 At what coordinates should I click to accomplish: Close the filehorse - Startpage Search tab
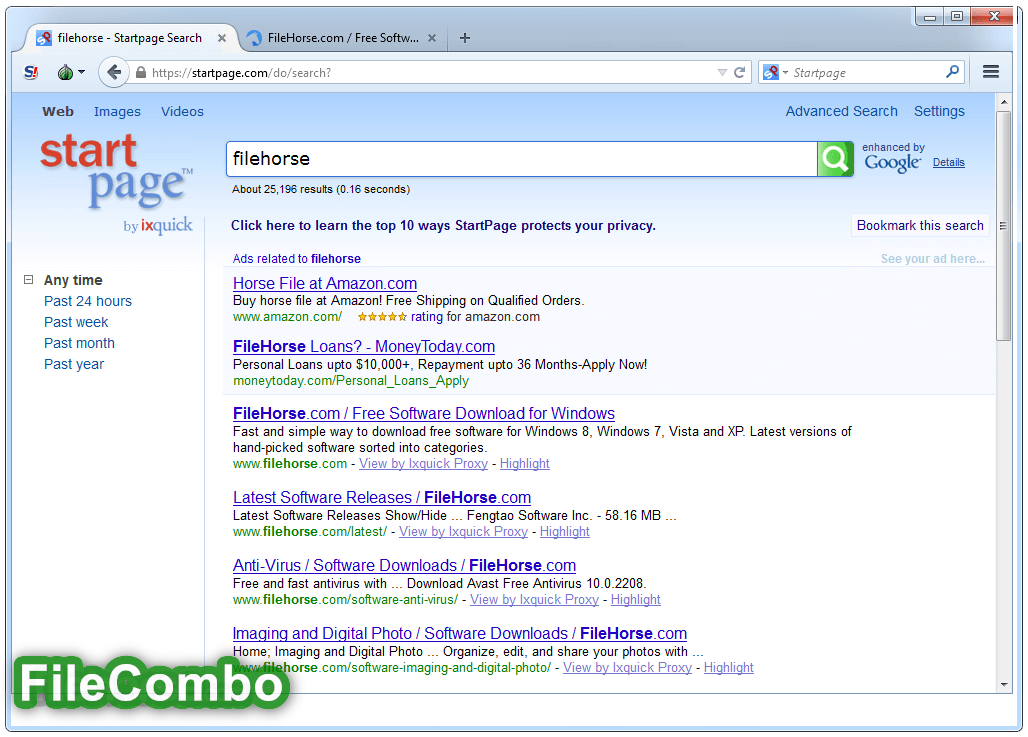(222, 38)
